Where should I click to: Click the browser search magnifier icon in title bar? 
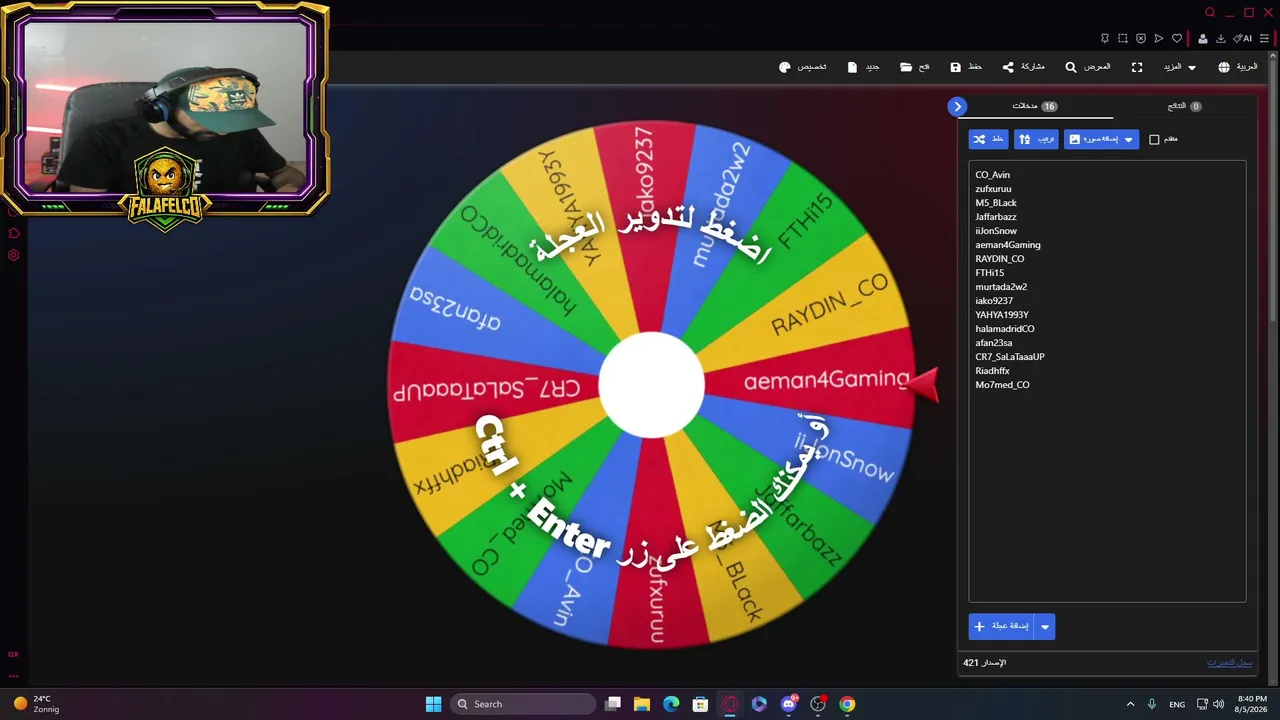pyautogui.click(x=1210, y=13)
